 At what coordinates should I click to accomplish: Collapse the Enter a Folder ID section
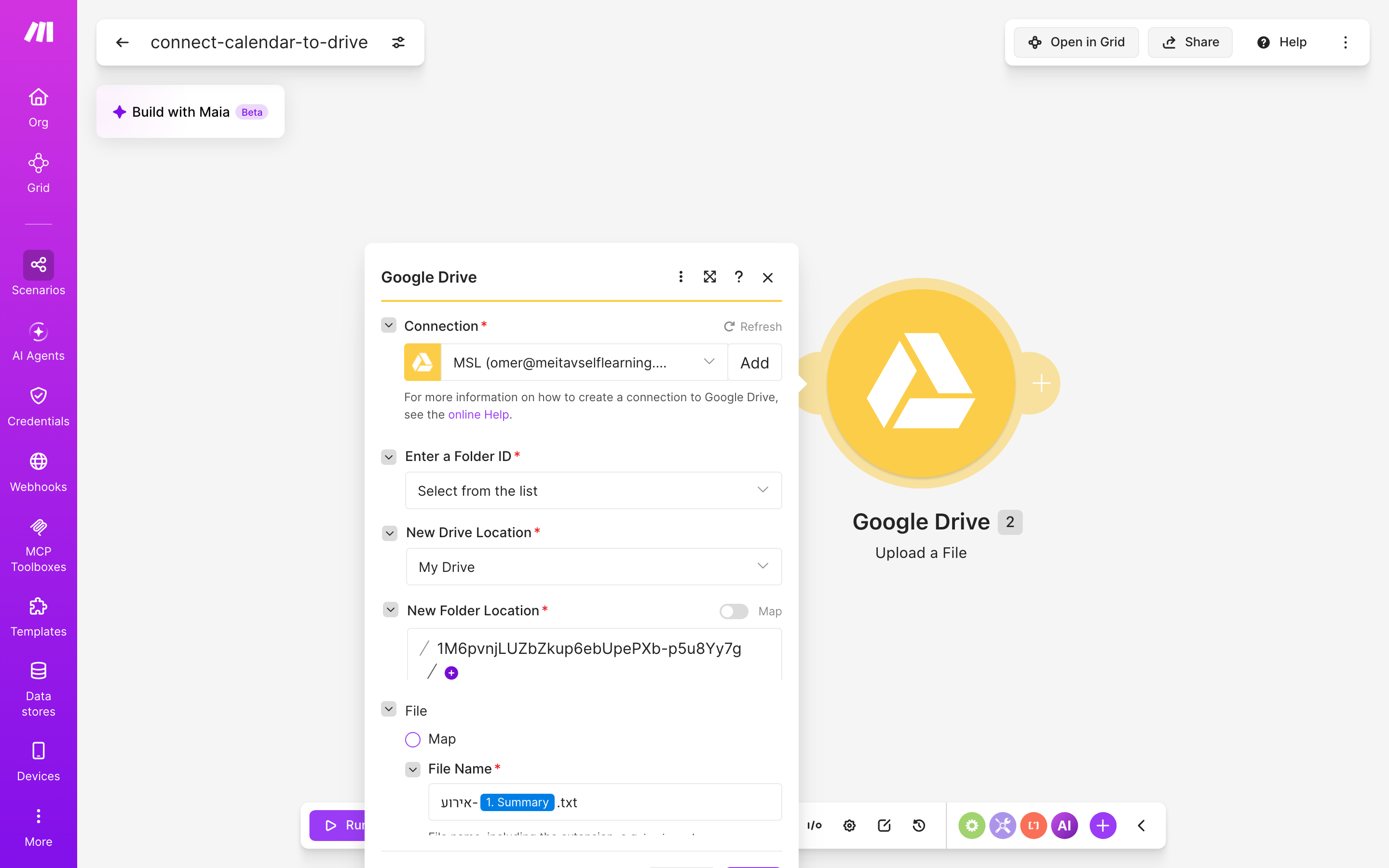coord(389,457)
